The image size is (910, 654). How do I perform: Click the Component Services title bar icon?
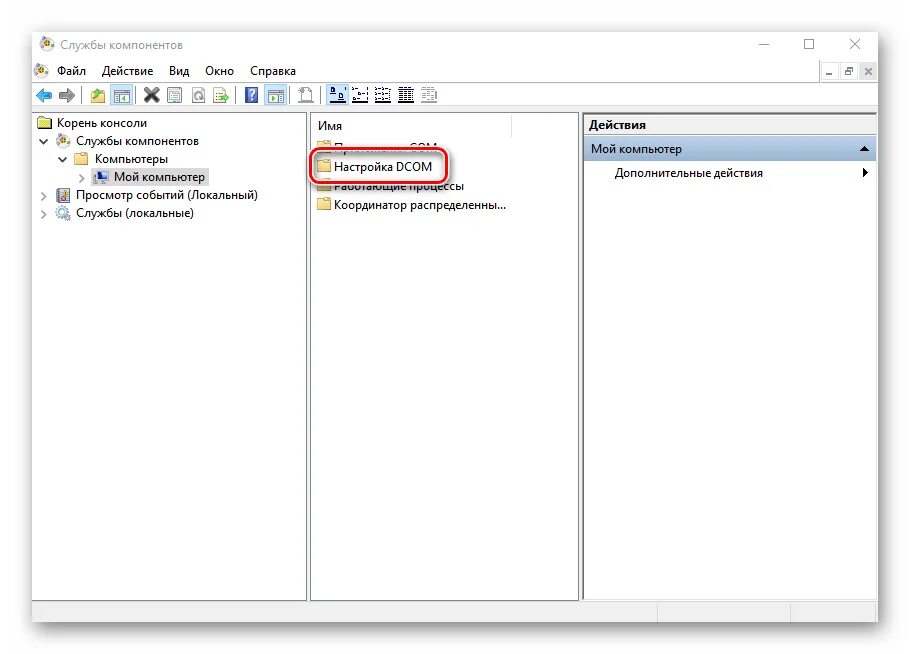pyautogui.click(x=46, y=44)
